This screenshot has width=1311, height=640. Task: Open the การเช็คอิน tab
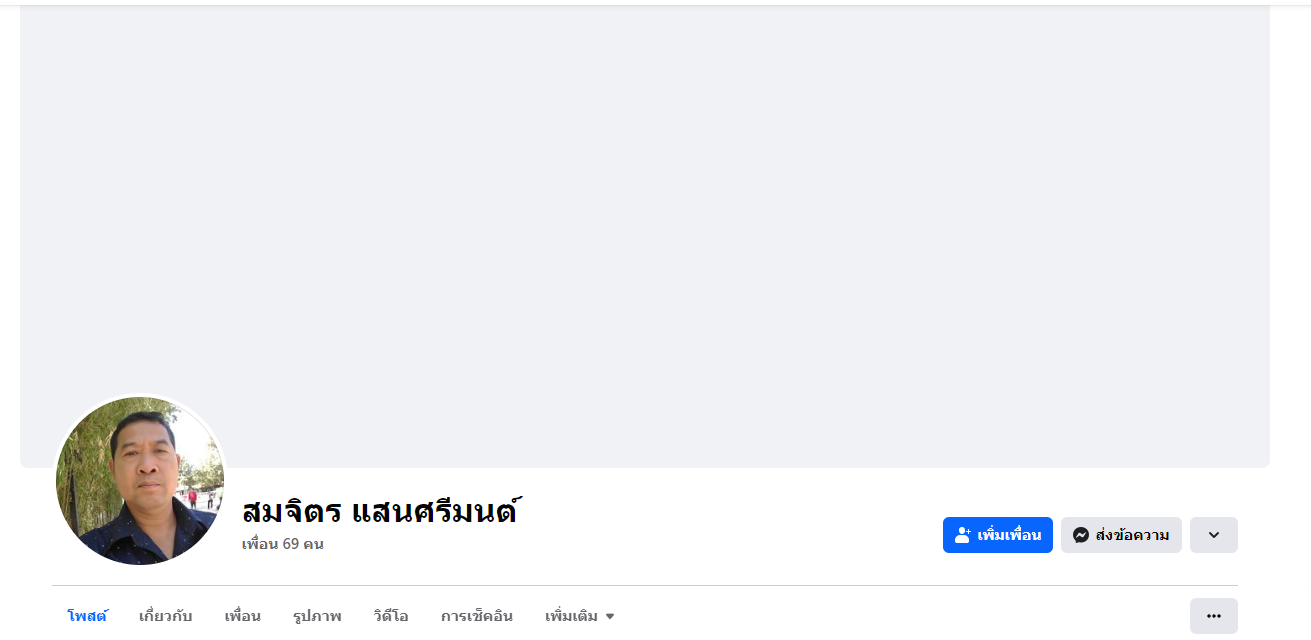(x=476, y=616)
